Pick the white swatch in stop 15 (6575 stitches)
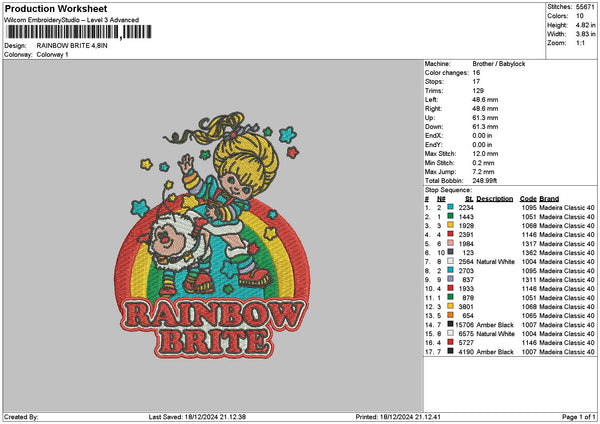600x424 pixels. click(450, 333)
